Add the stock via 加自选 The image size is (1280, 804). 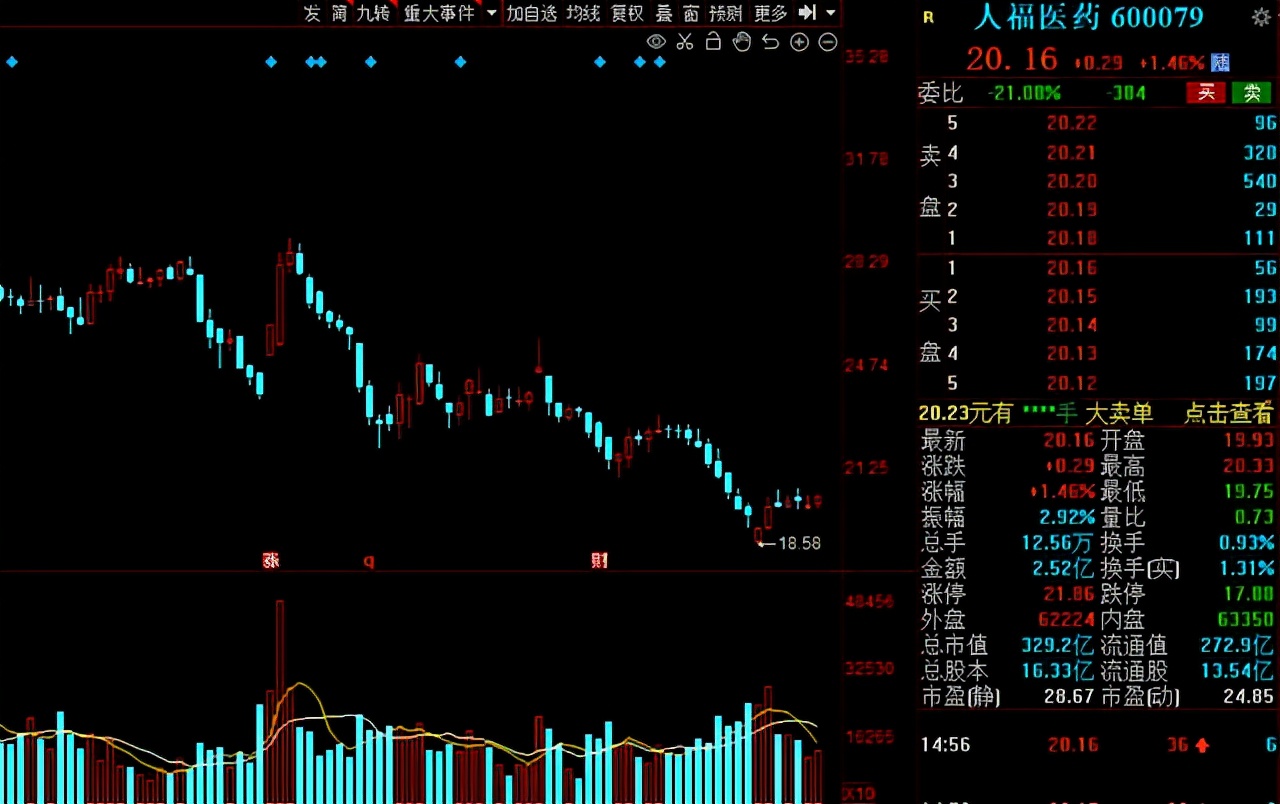(x=531, y=13)
